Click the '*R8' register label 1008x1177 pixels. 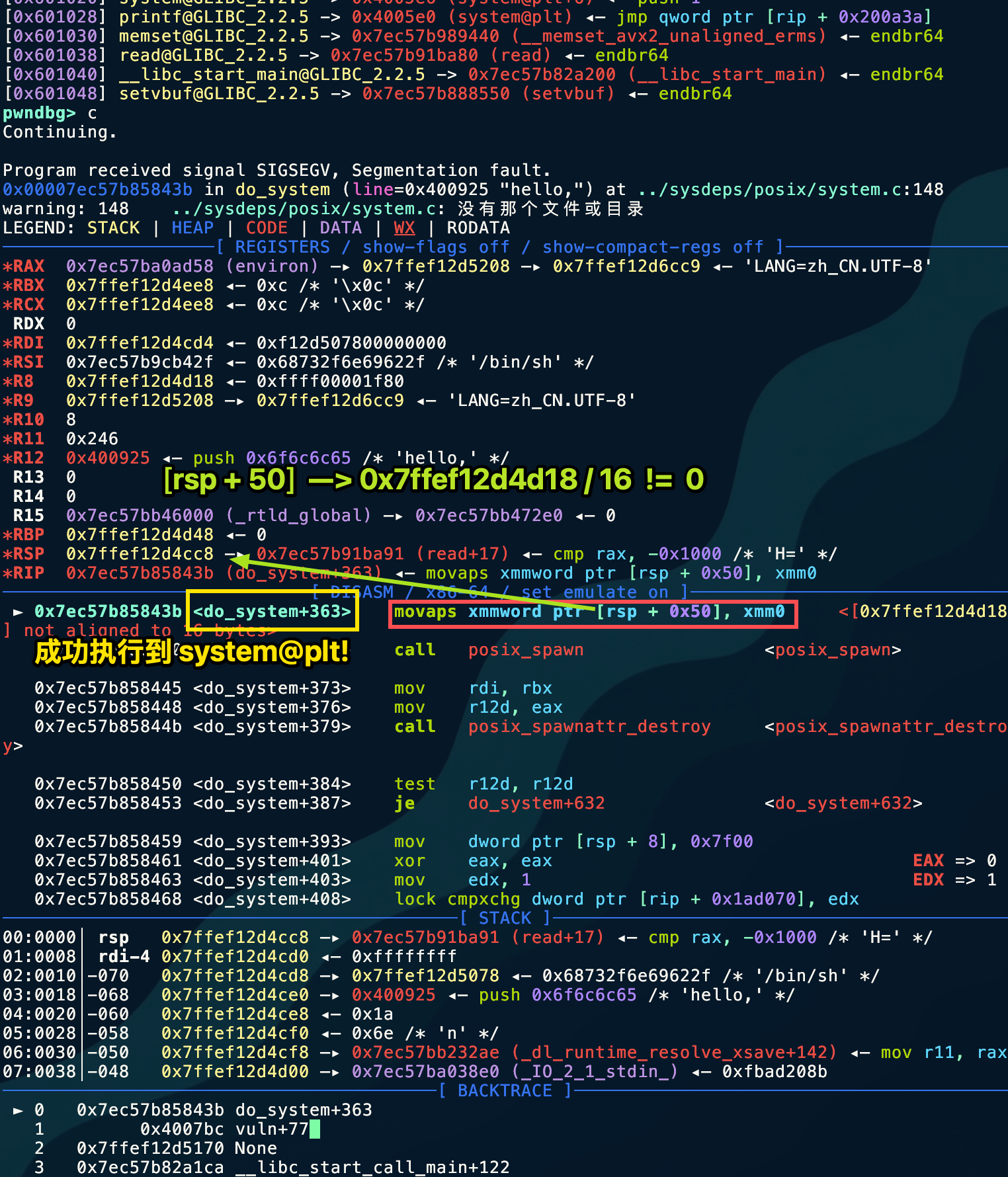click(x=19, y=382)
